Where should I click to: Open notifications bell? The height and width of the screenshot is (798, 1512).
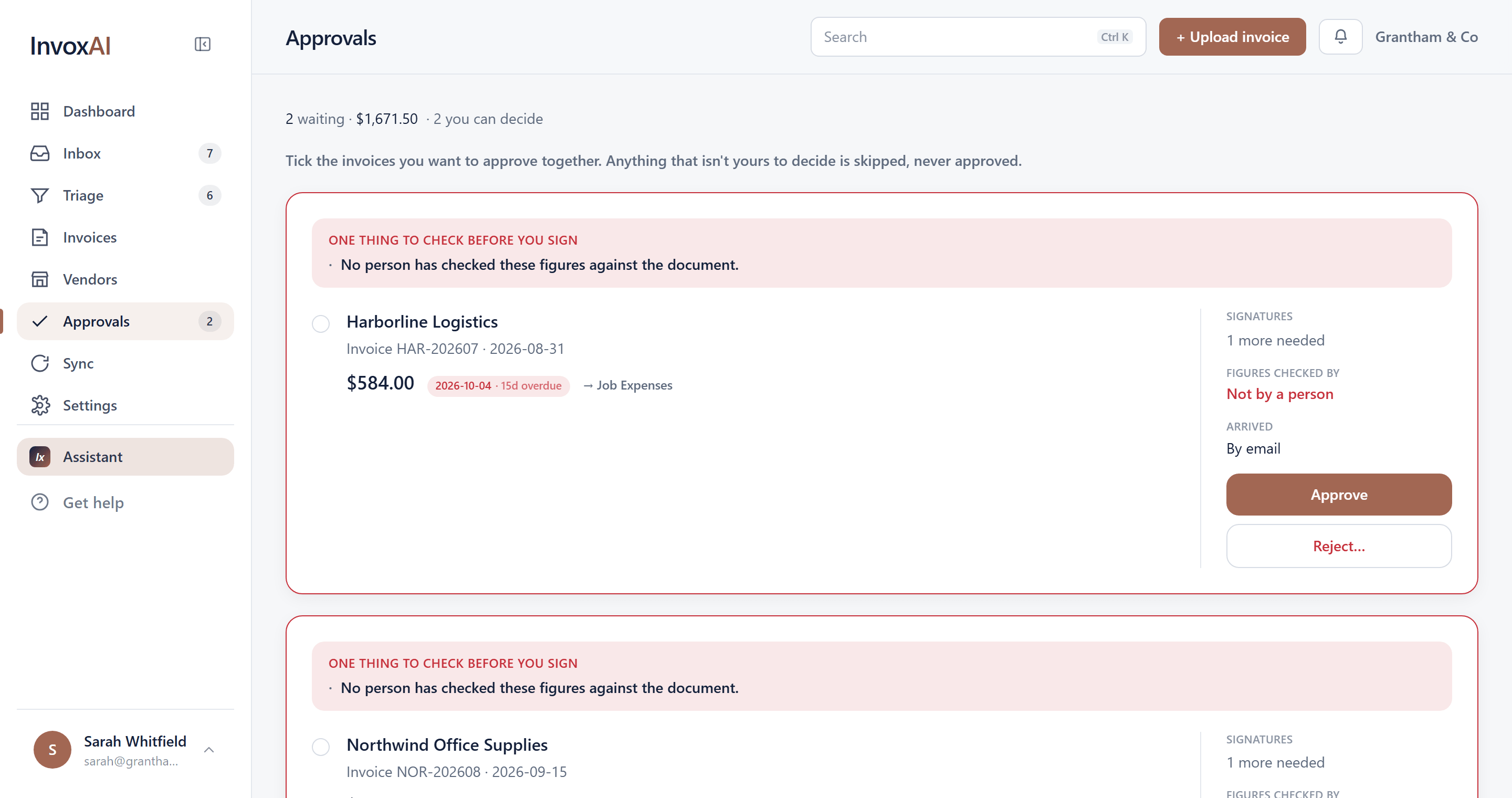(1341, 37)
